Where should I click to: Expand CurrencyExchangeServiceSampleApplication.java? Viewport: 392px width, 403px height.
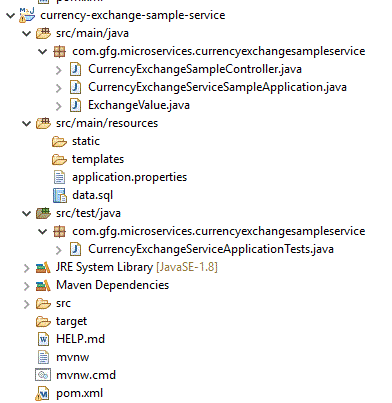(x=59, y=88)
